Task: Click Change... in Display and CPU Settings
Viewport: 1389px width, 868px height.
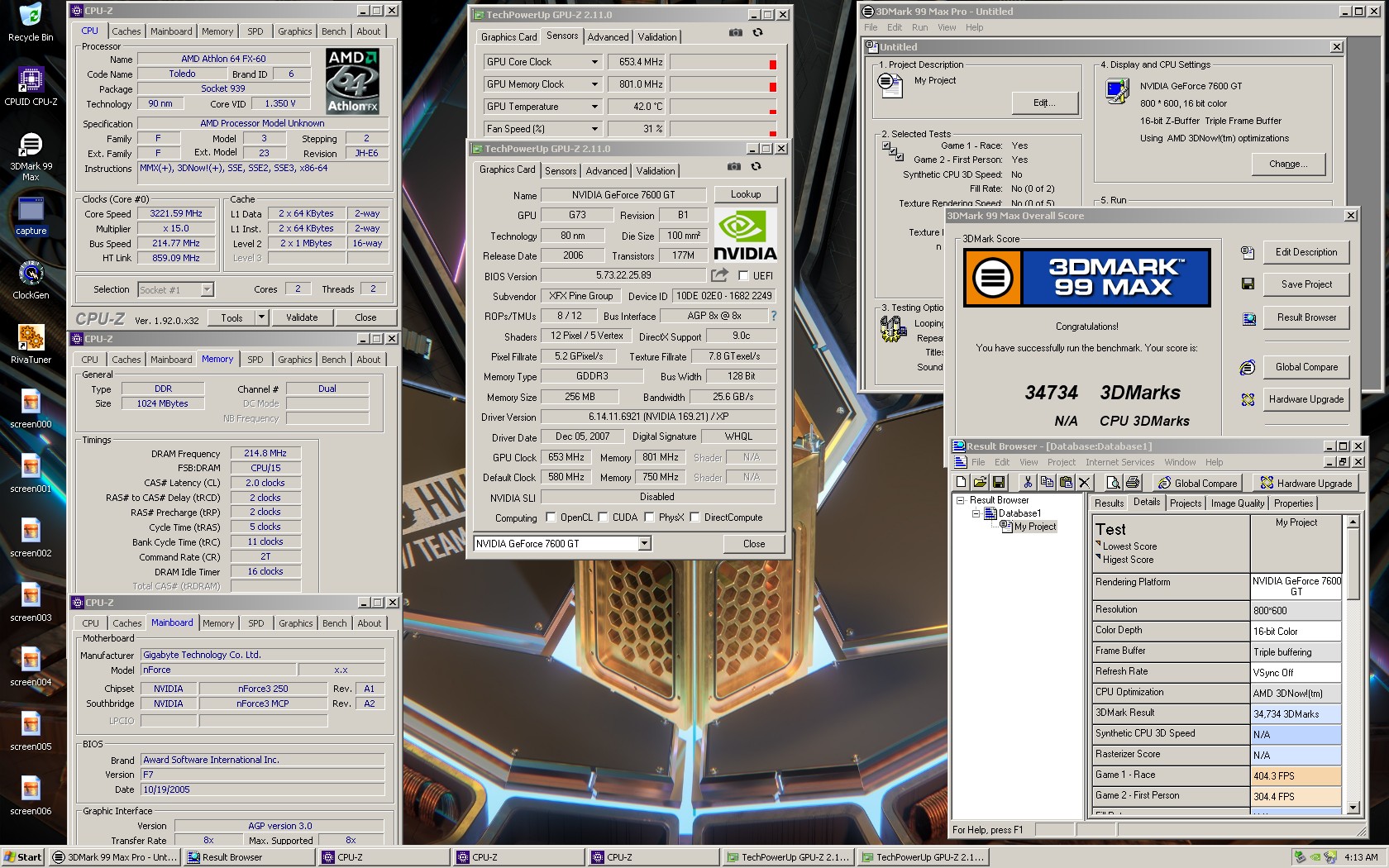Action: pyautogui.click(x=1288, y=164)
